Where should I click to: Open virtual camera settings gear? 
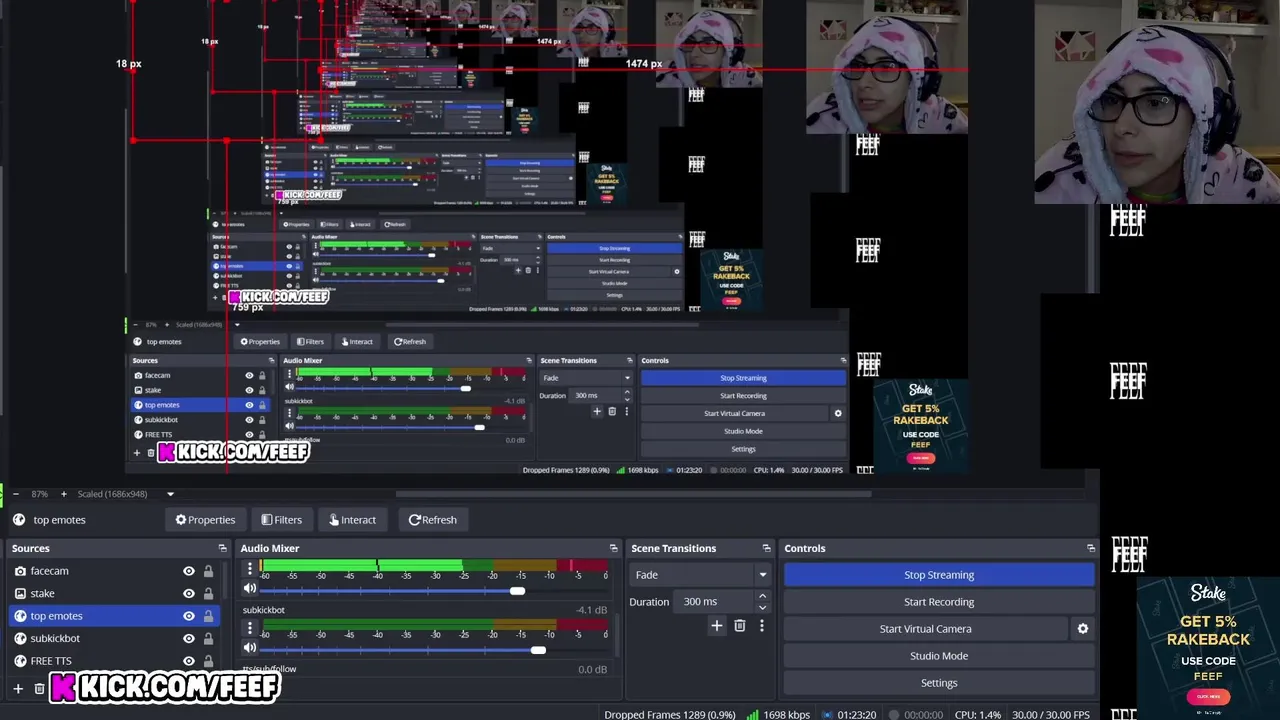(x=1082, y=629)
